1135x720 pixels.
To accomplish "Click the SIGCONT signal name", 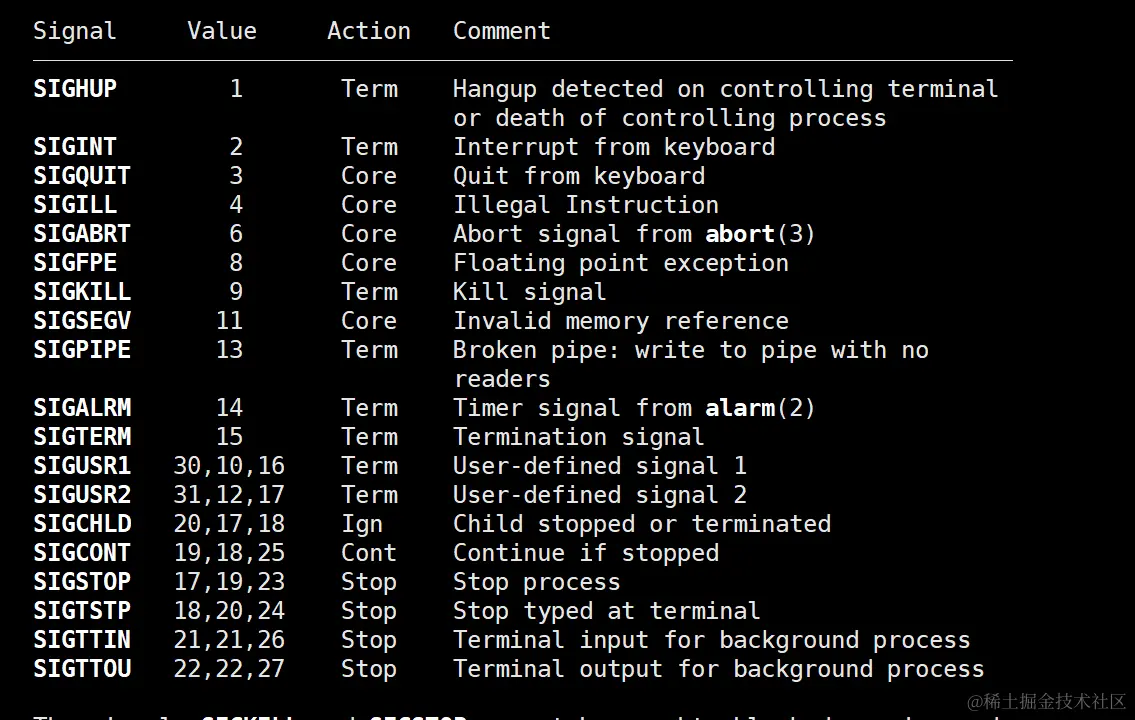I will pyautogui.click(x=82, y=553).
